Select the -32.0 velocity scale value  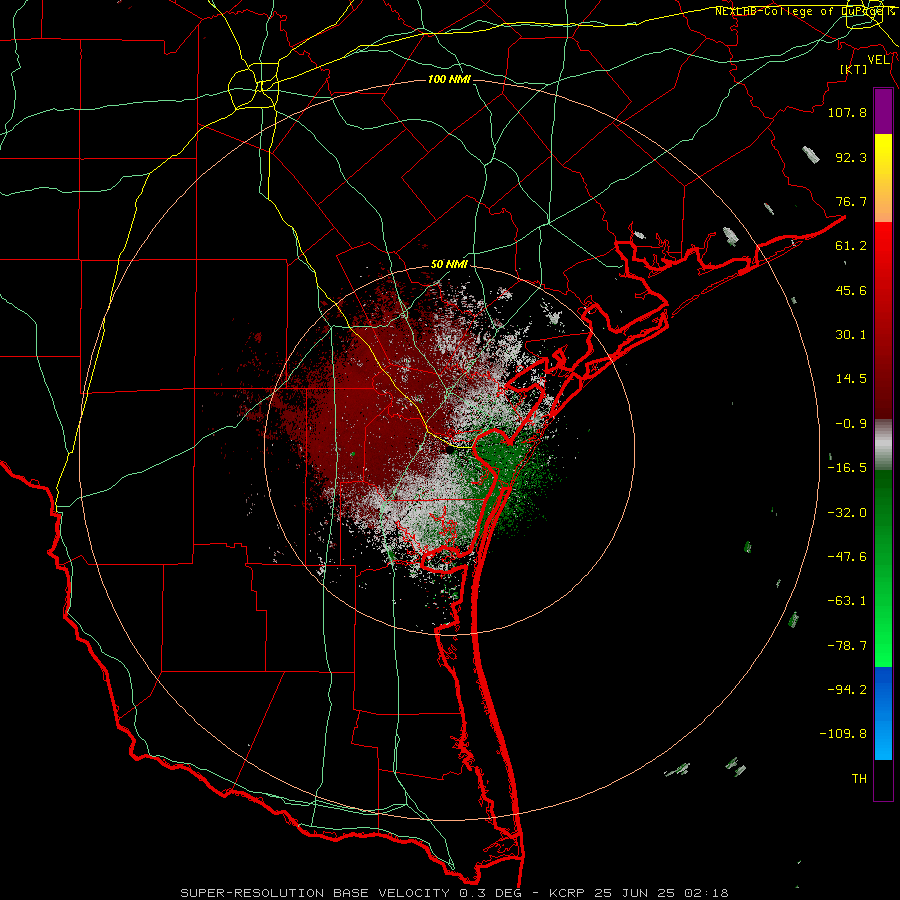pos(847,513)
